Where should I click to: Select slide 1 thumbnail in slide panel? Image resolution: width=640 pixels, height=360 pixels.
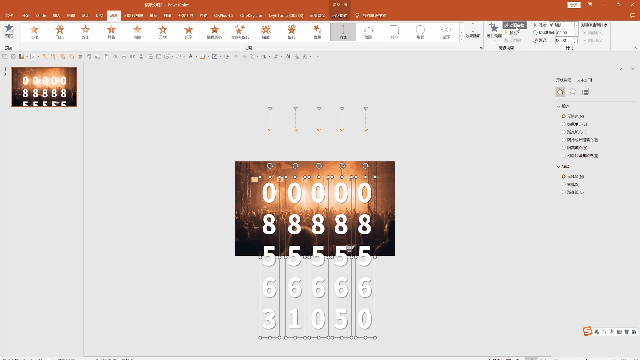click(x=44, y=87)
